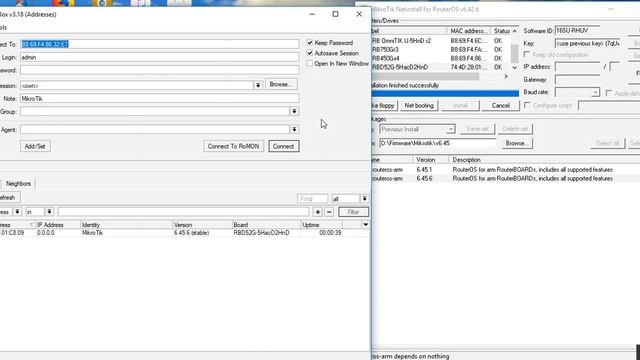
Task: Toggle Configure script checkbox in Netinstall
Action: point(527,105)
